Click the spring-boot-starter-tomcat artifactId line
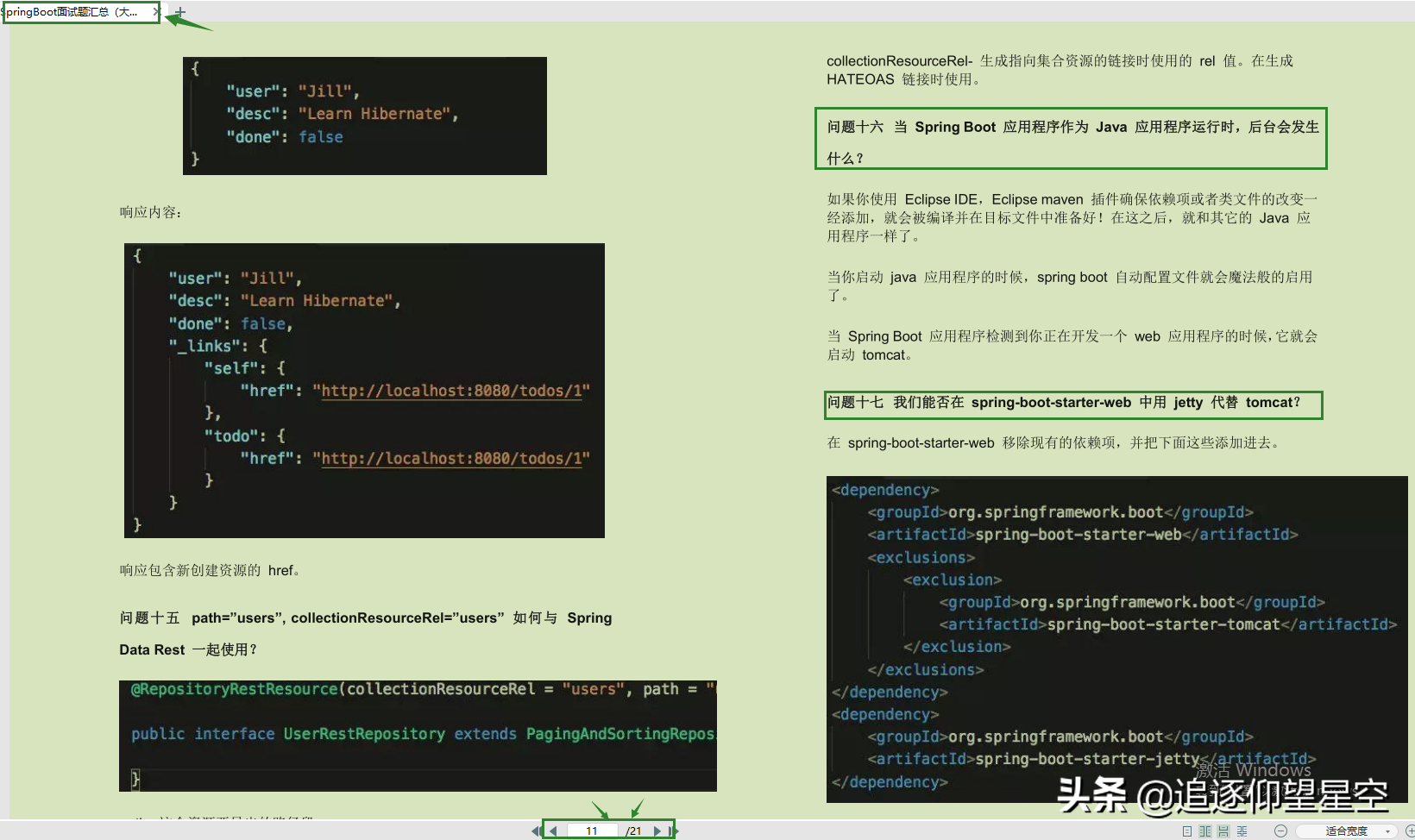 pyautogui.click(x=1167, y=624)
